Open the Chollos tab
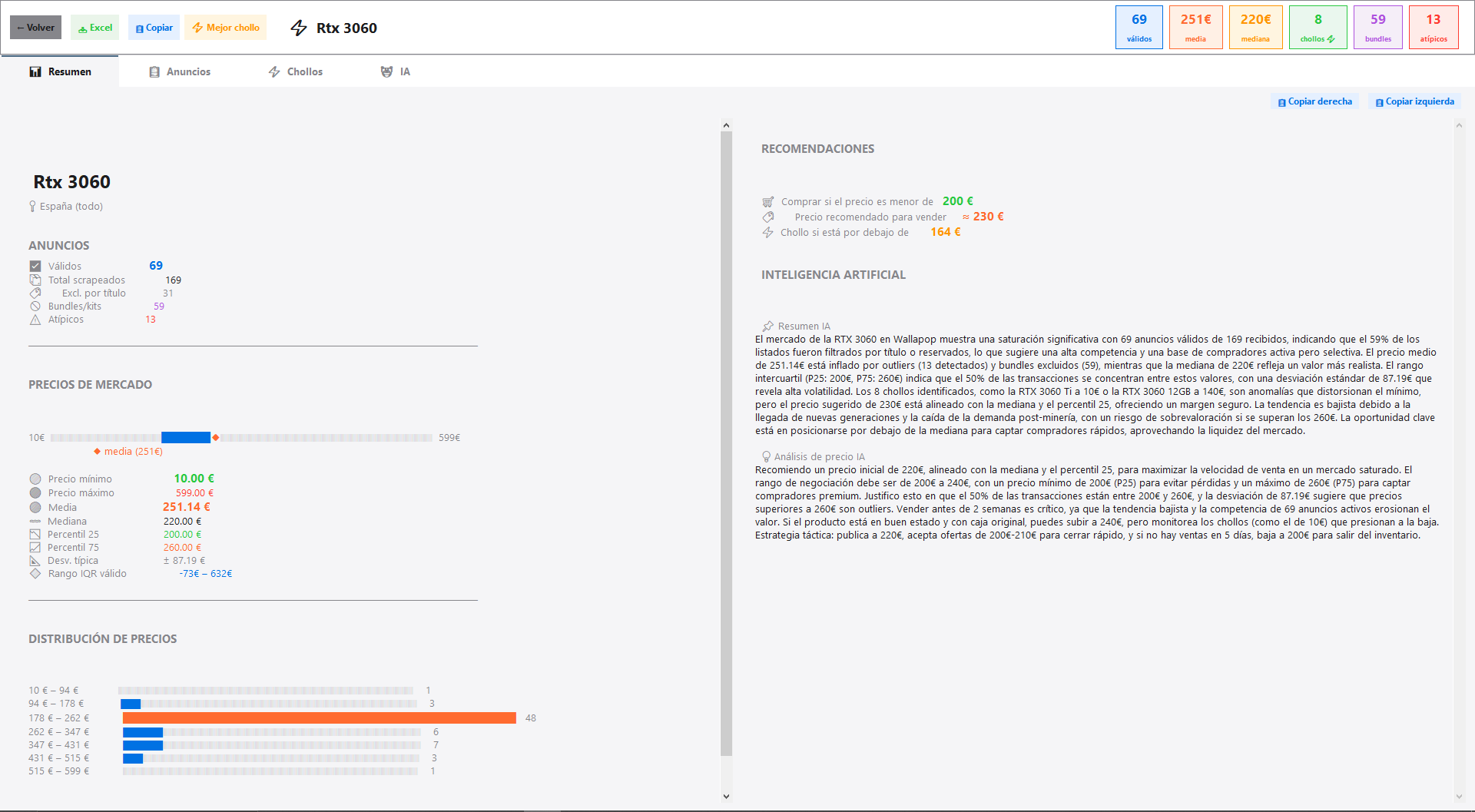This screenshot has width=1475, height=812. click(296, 71)
